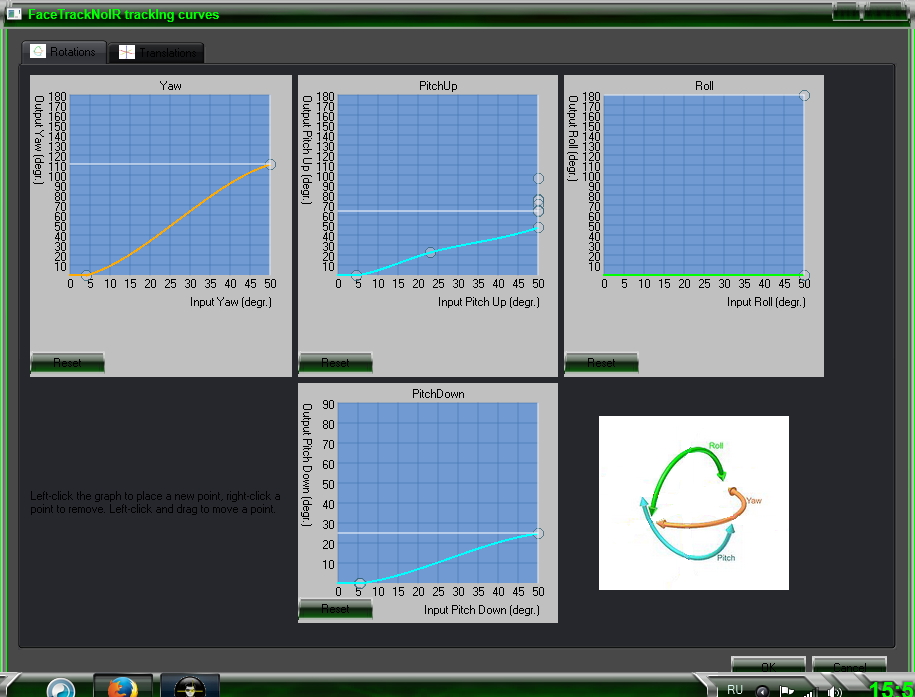
Task: Reset the PitchDown curve
Action: [x=335, y=609]
